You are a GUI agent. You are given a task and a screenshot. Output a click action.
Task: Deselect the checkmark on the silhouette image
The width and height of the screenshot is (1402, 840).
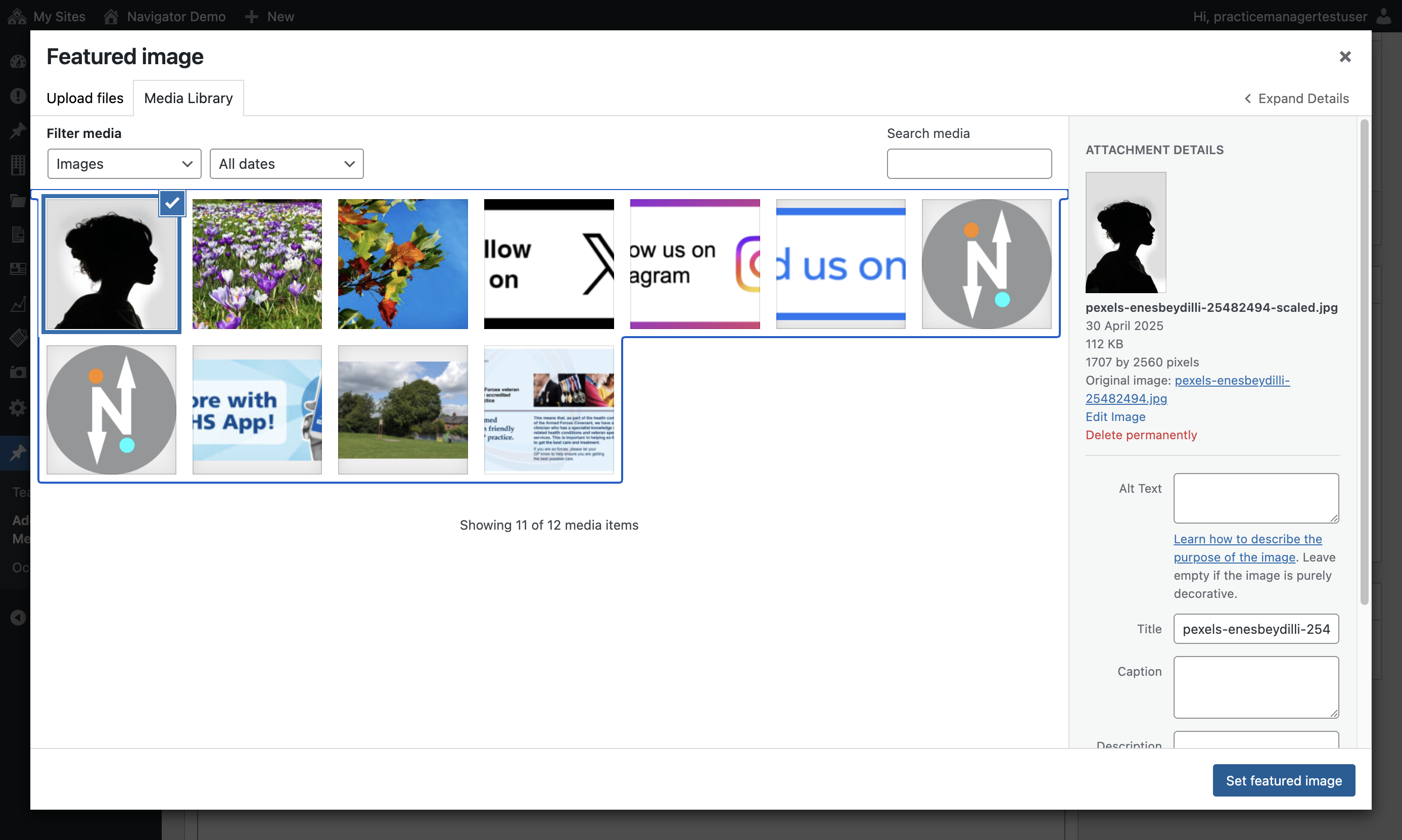pos(172,203)
